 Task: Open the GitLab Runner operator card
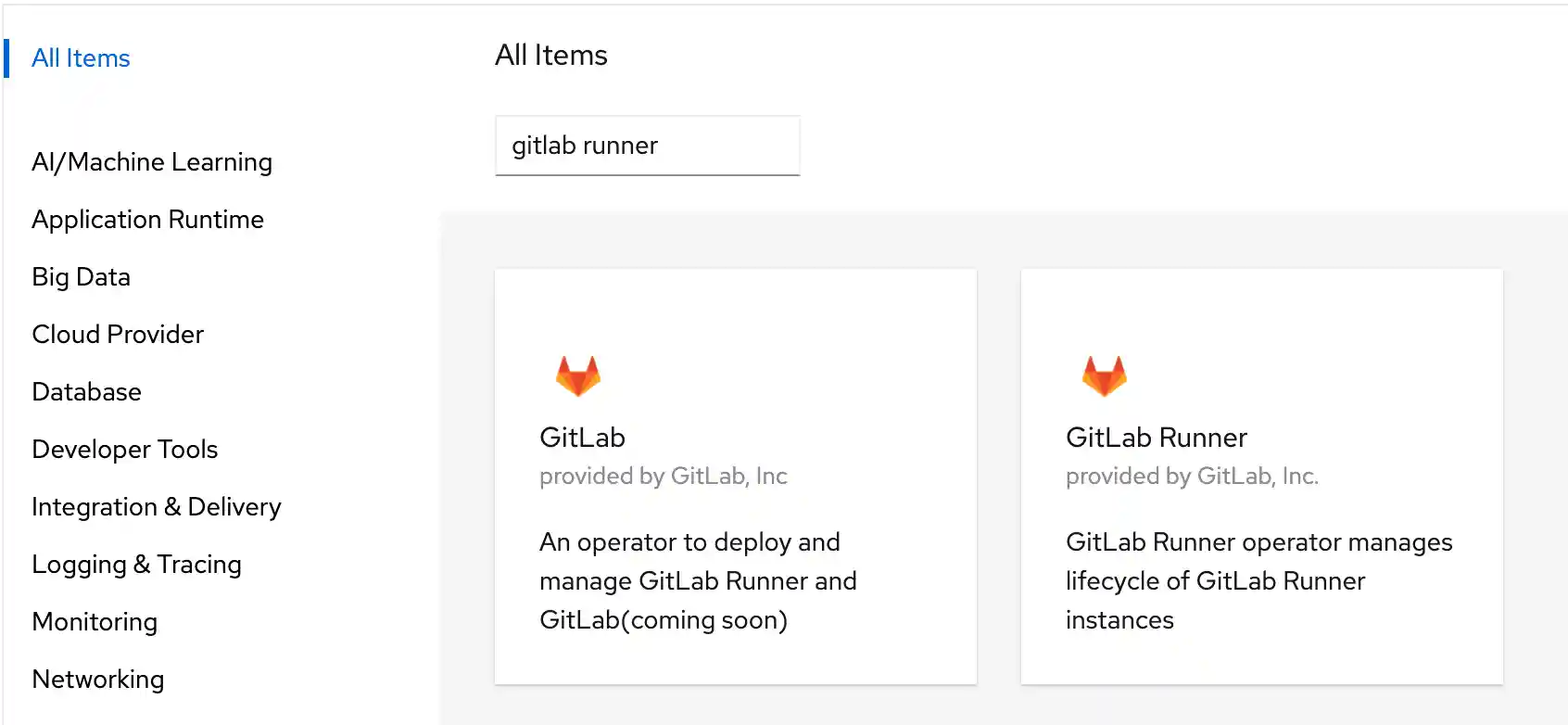coord(1260,476)
